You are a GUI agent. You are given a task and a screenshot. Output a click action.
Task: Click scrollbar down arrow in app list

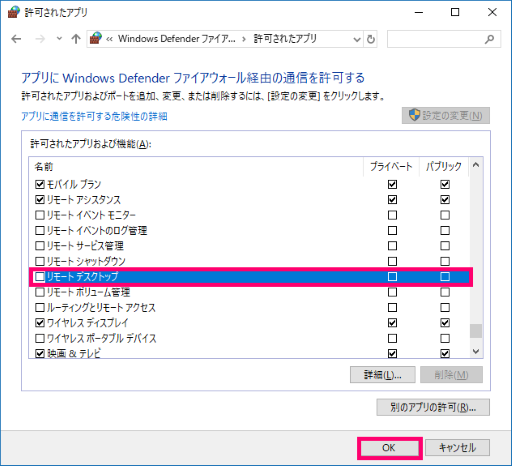pos(476,351)
